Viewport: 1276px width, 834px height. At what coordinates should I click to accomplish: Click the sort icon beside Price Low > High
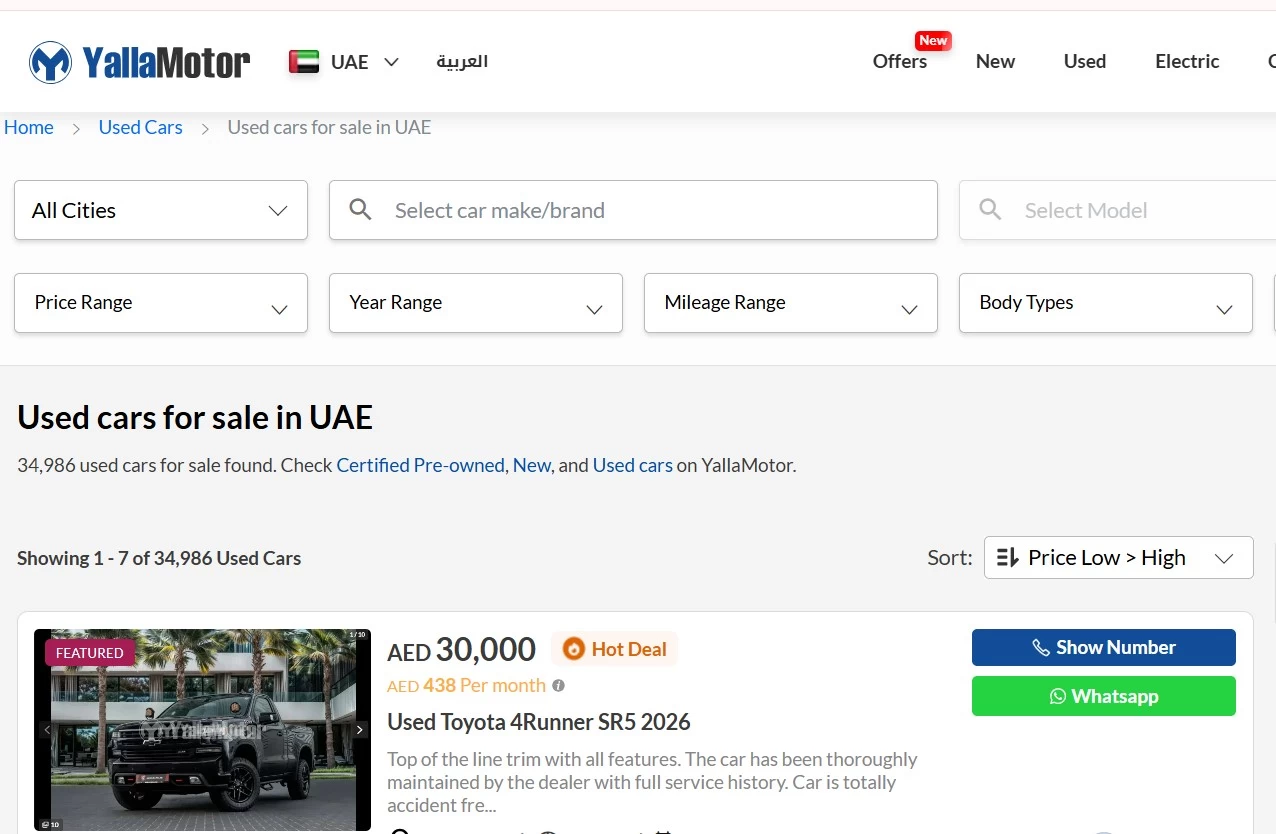pos(1007,557)
